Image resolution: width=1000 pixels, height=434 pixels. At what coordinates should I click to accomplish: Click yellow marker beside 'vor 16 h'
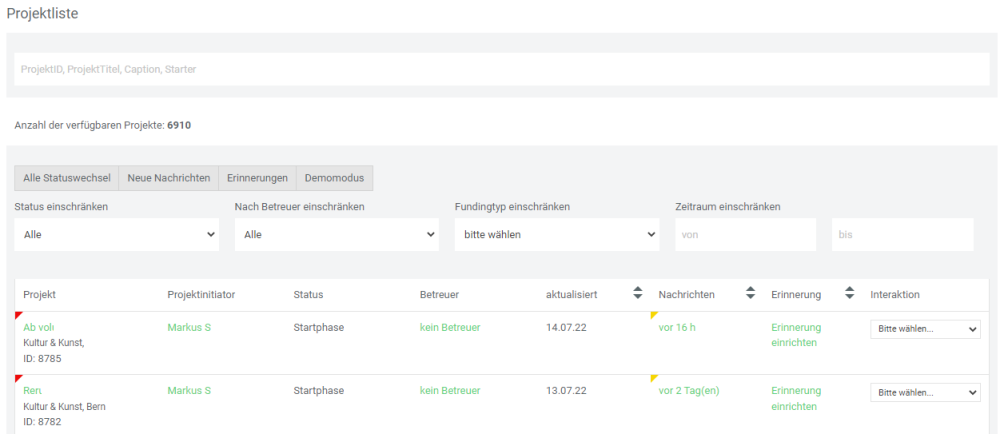coord(654,316)
